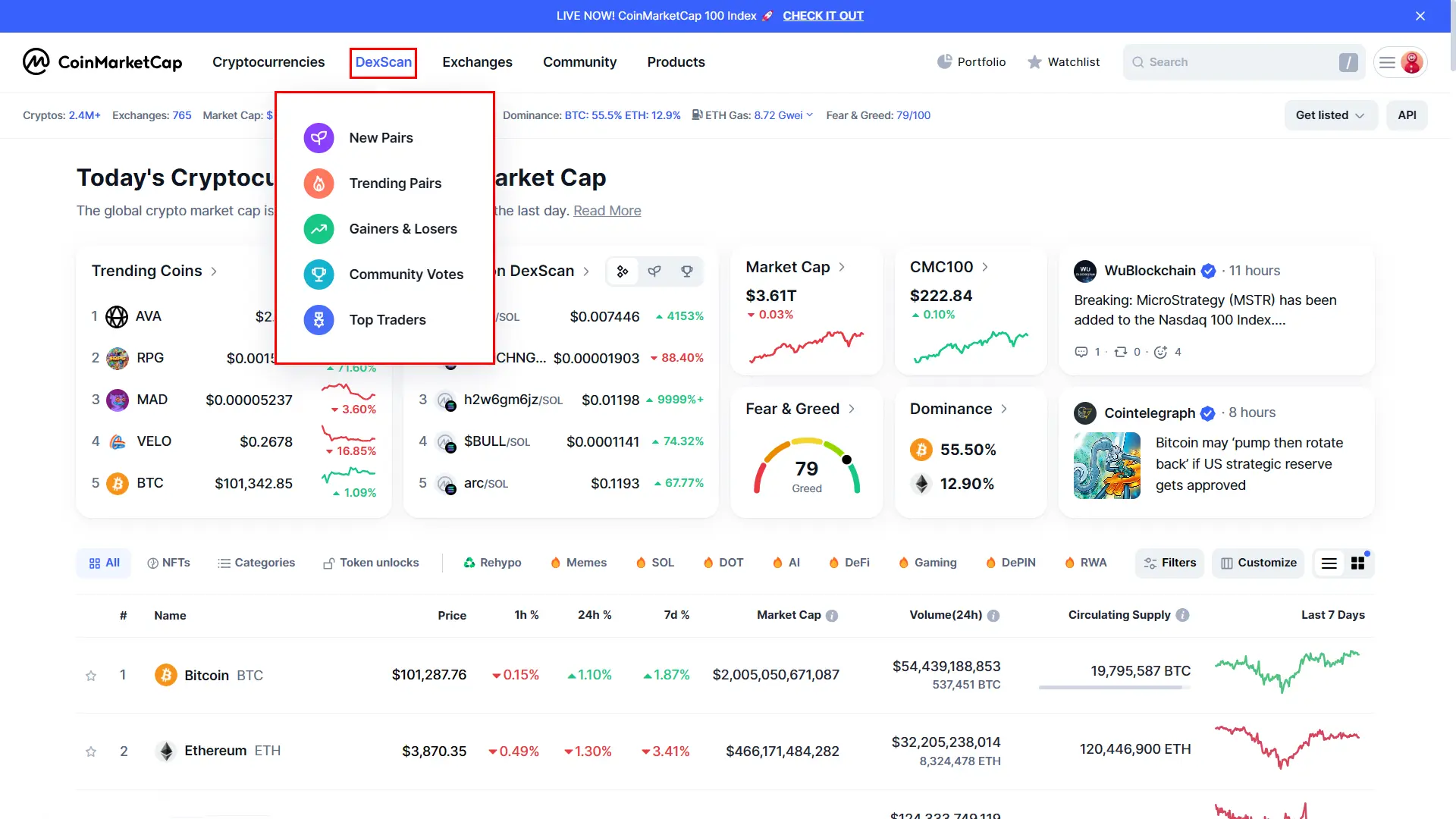Viewport: 1456px width, 819px height.
Task: Click the Trending Pairs icon in DexScan menu
Action: pyautogui.click(x=320, y=183)
